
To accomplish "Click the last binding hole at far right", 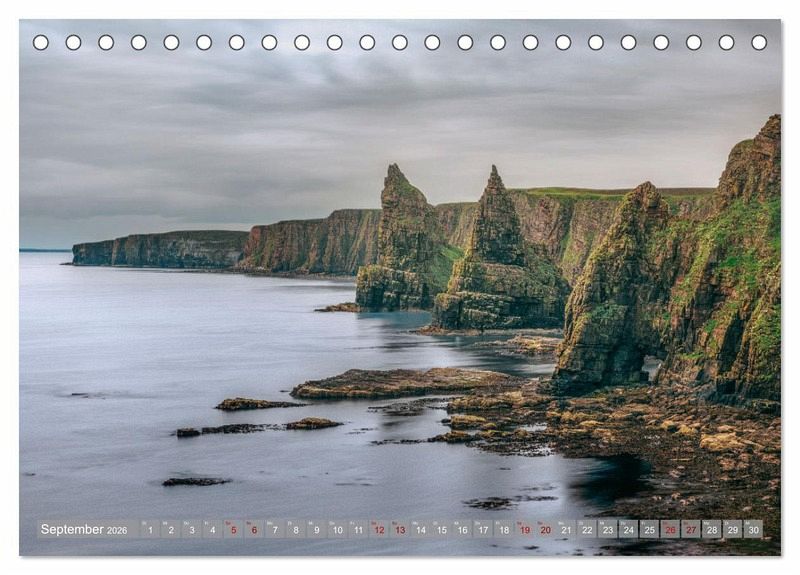I will [759, 42].
